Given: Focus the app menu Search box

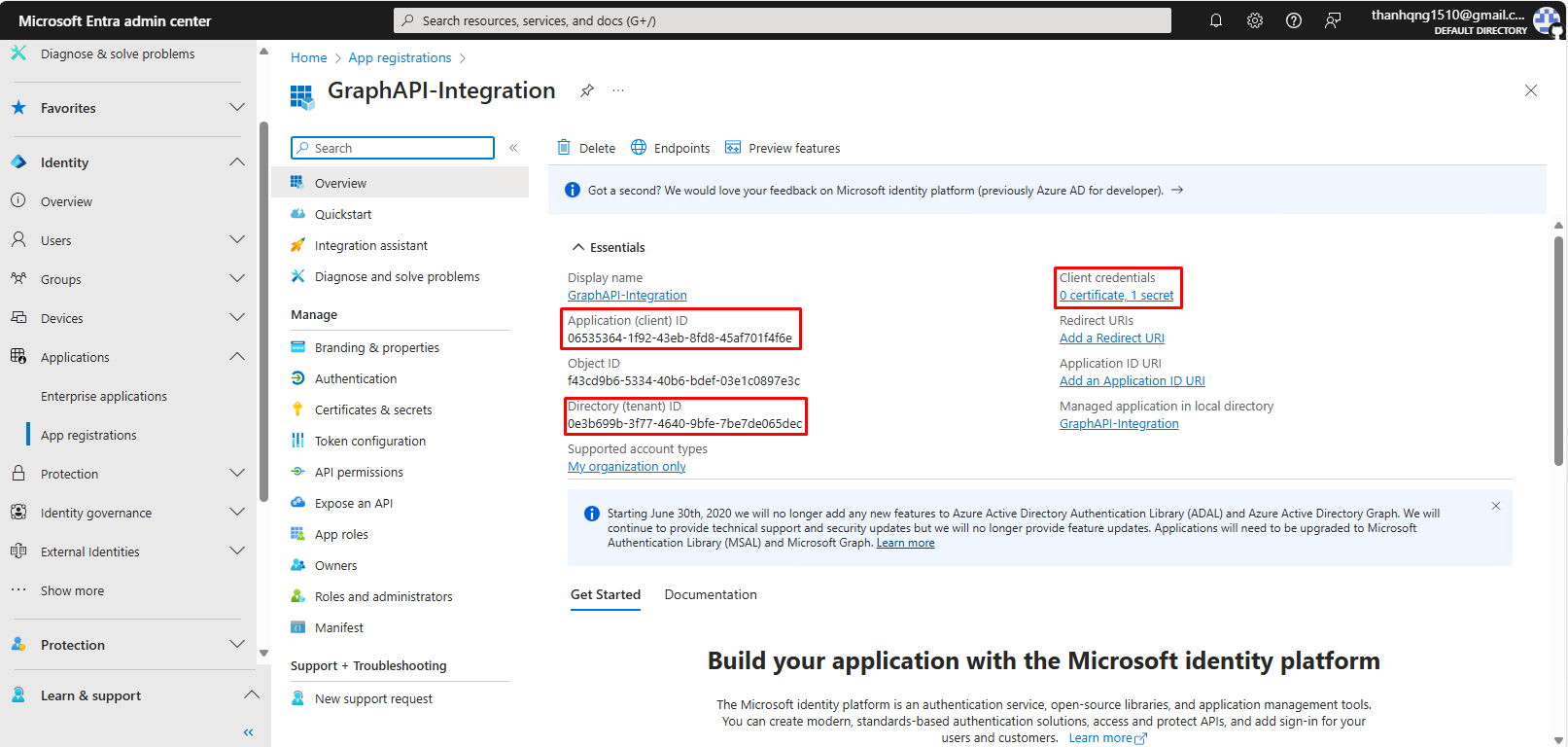Looking at the screenshot, I should pos(393,148).
